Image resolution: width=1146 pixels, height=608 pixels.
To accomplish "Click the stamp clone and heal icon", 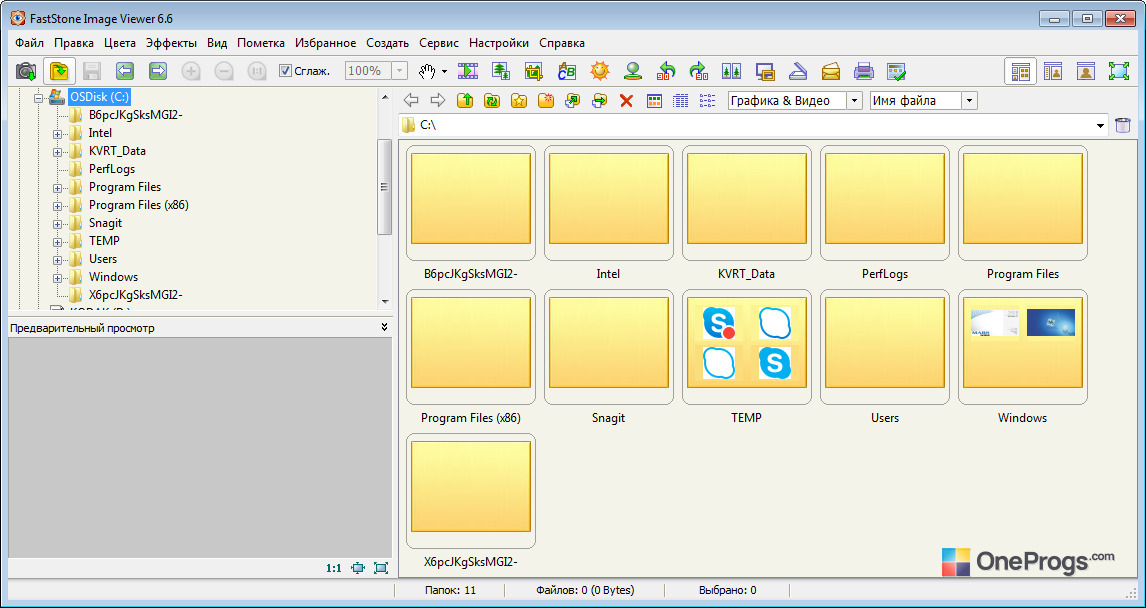I will (633, 71).
